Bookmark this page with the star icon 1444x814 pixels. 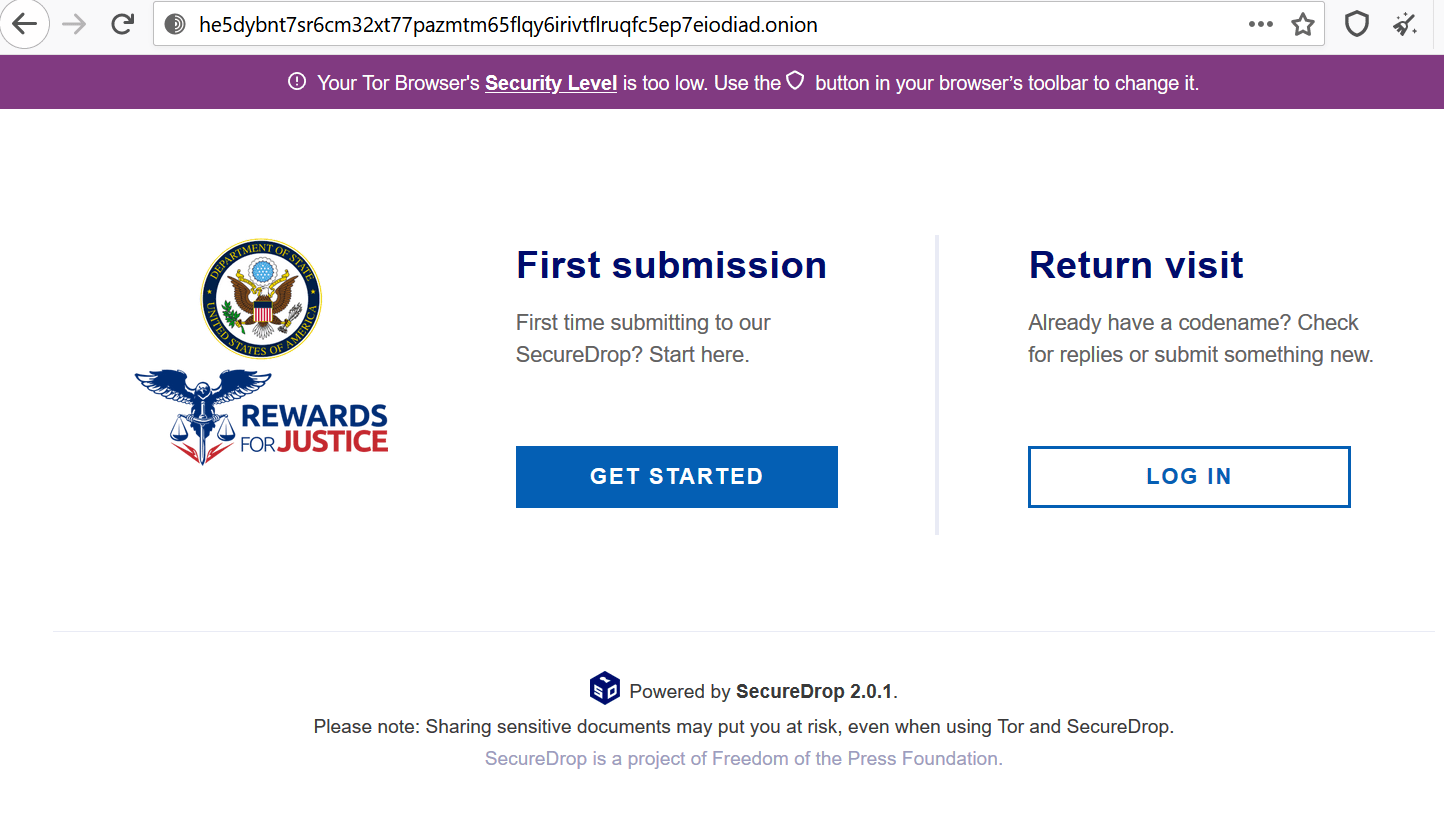1302,24
